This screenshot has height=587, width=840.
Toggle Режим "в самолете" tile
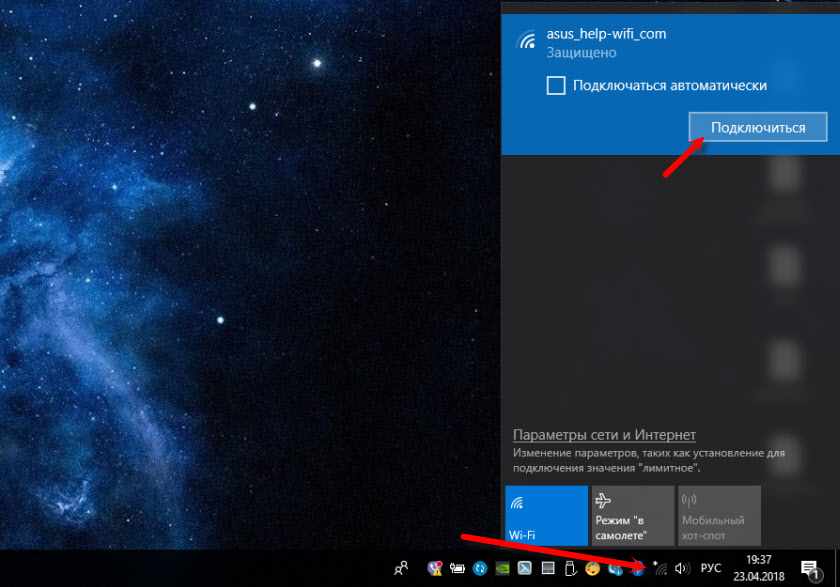pyautogui.click(x=633, y=516)
